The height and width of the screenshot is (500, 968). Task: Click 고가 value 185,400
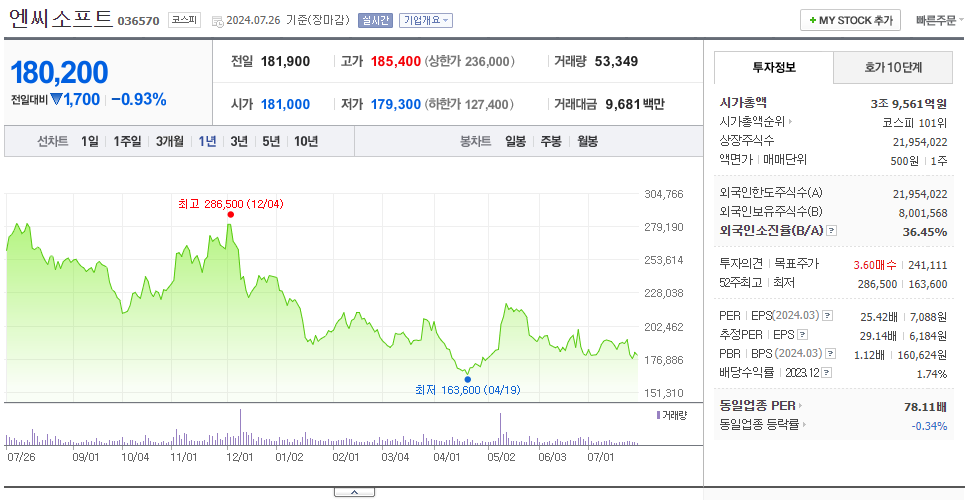[396, 62]
